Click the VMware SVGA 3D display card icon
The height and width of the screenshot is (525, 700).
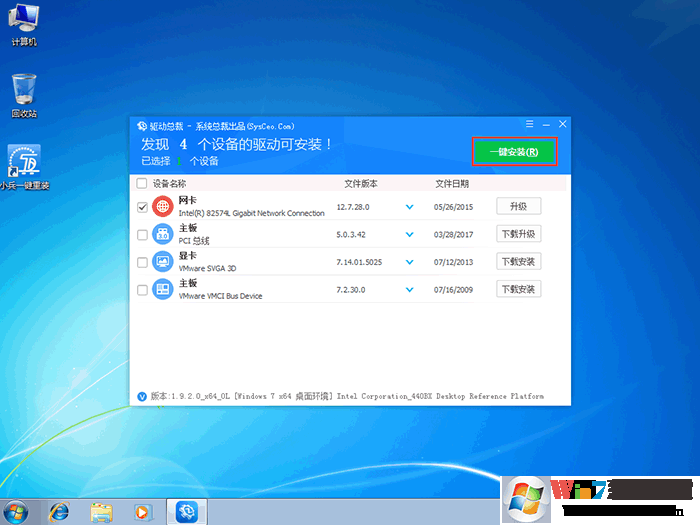tap(162, 262)
